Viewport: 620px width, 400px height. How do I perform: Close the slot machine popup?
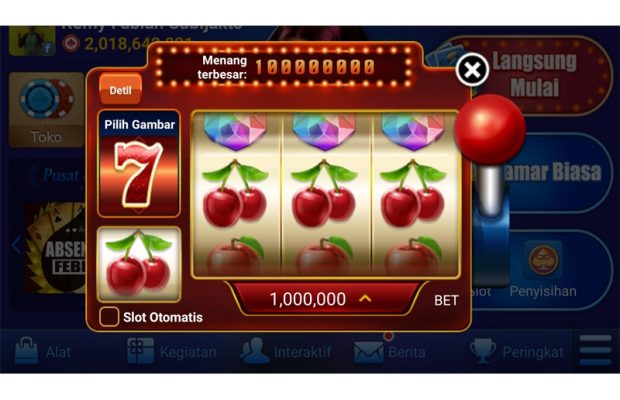click(472, 70)
